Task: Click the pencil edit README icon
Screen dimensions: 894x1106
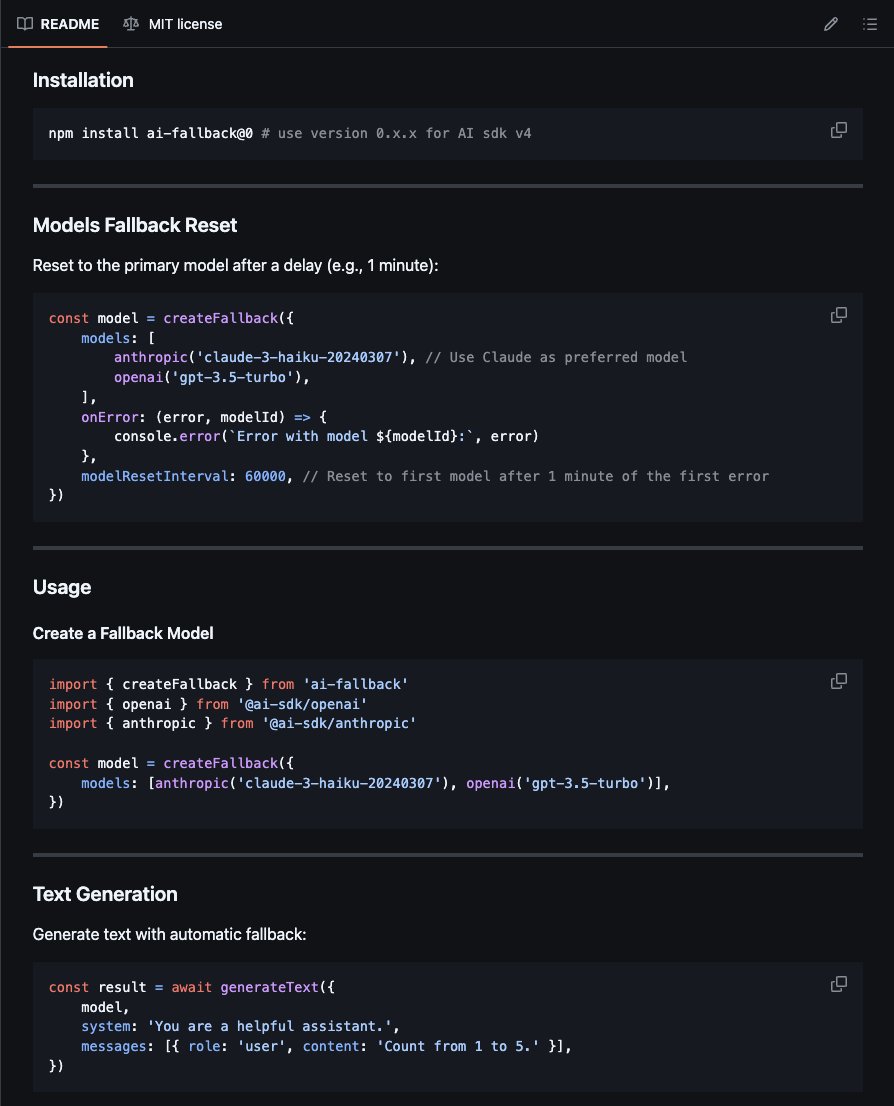Action: pyautogui.click(x=830, y=24)
